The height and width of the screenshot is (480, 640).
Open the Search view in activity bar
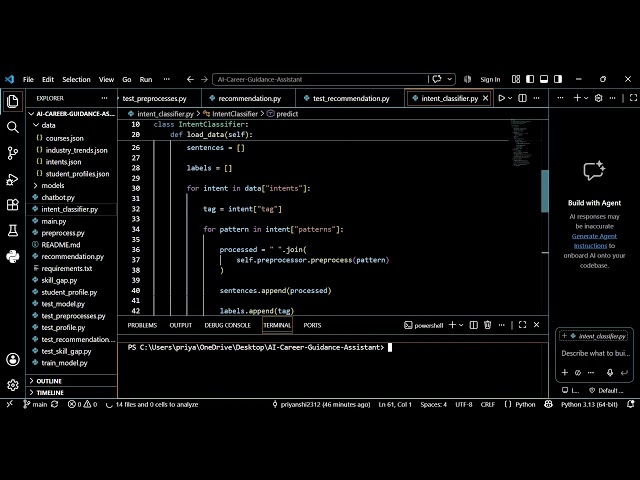(x=13, y=127)
